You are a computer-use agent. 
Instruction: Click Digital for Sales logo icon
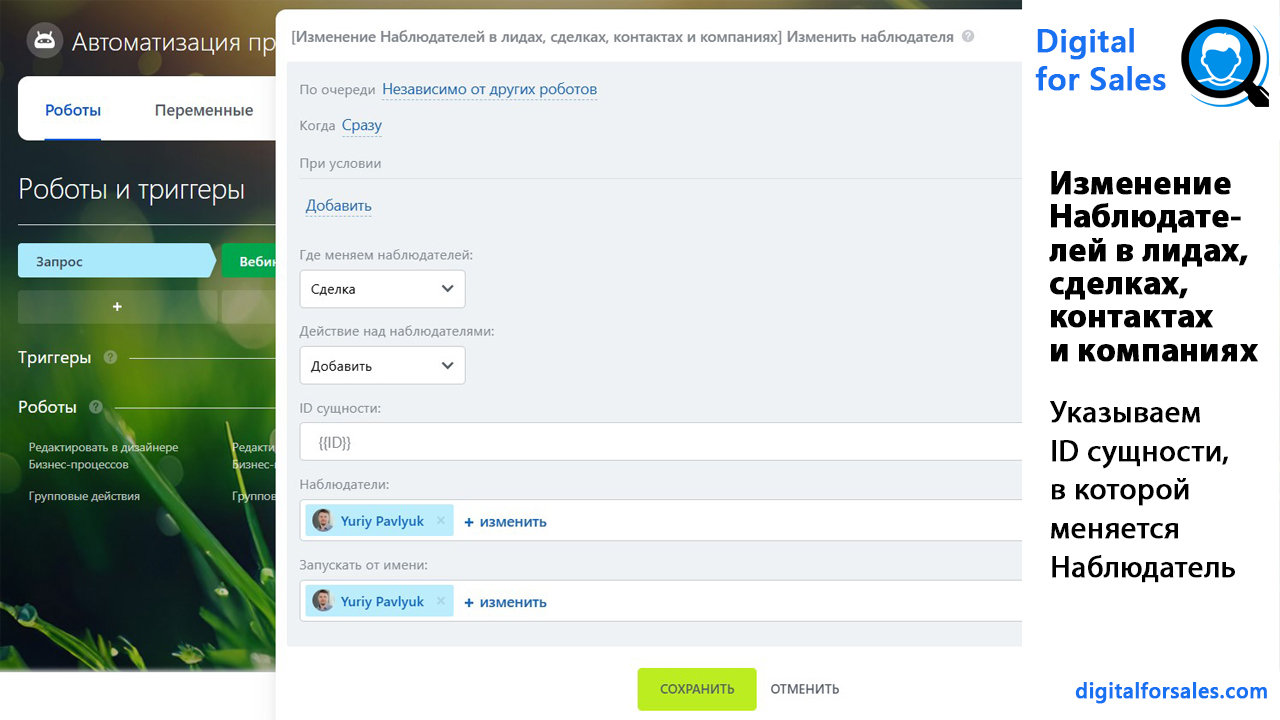point(1223,63)
